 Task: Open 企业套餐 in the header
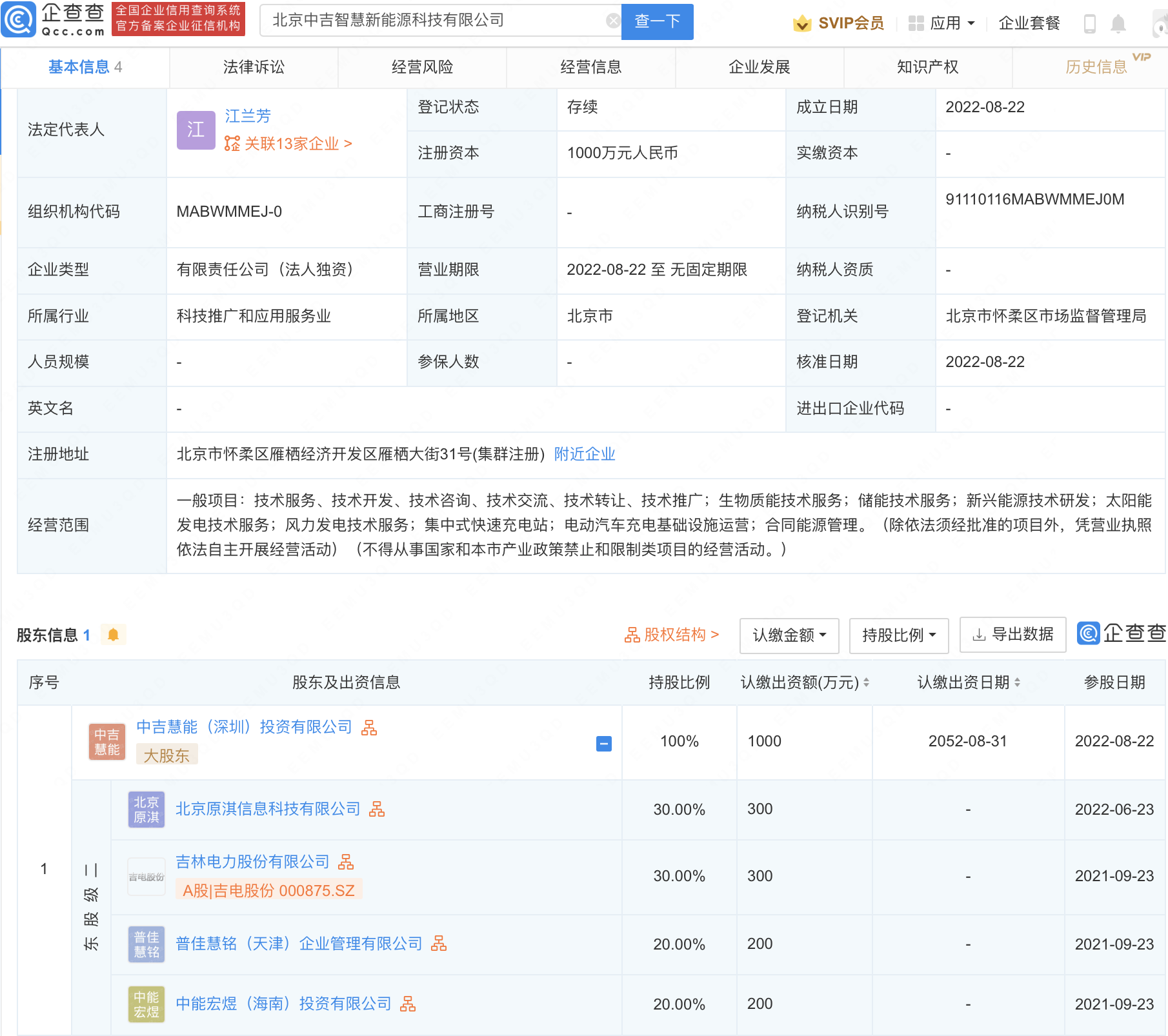[1029, 23]
